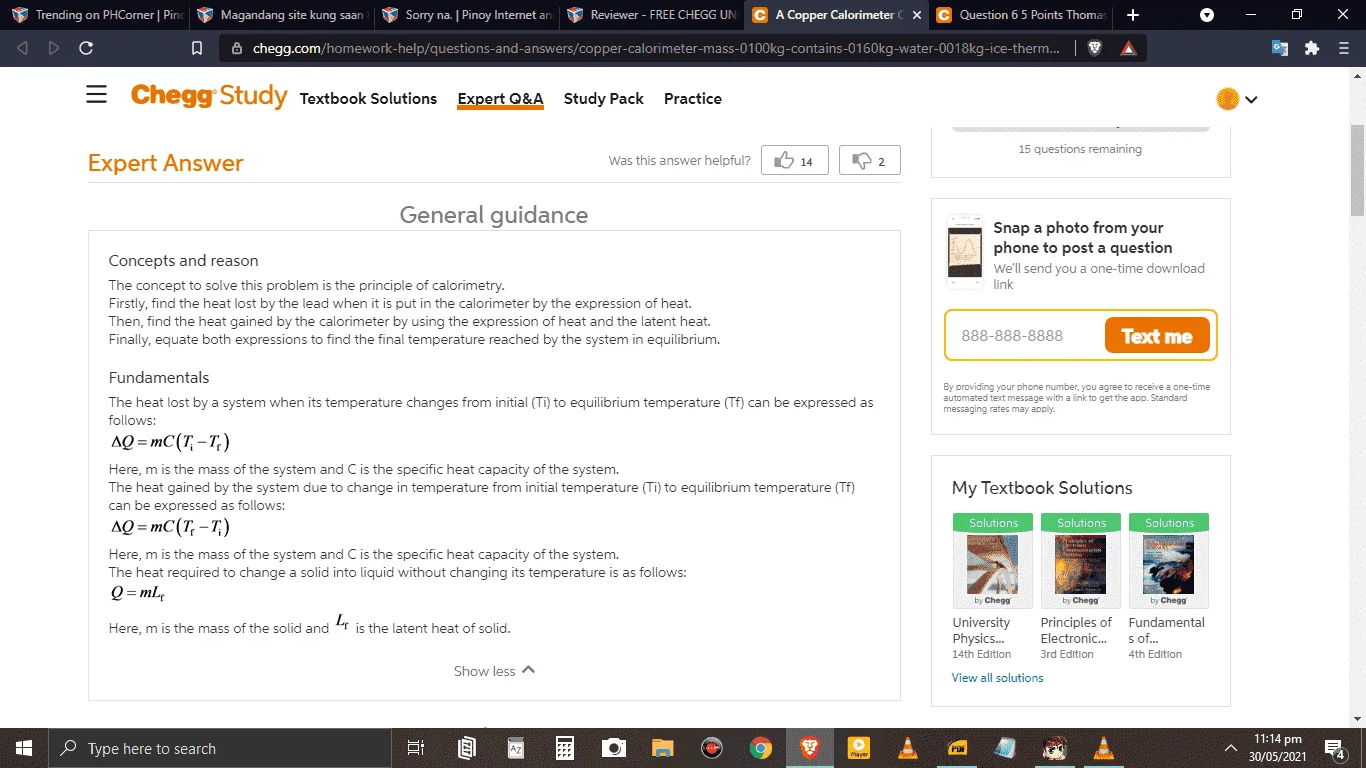Open Calculator from taskbar
1366x768 pixels.
point(565,748)
